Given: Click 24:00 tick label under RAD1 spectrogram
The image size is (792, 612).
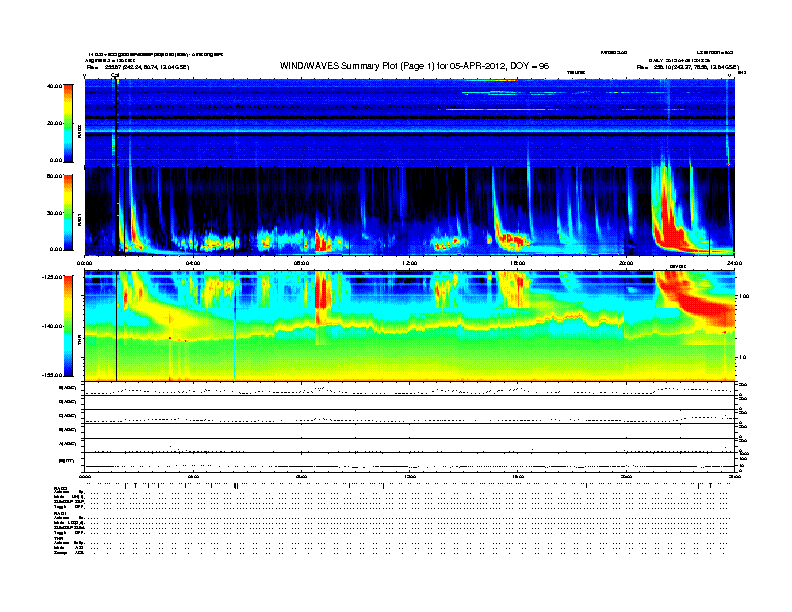Looking at the screenshot, I should click(734, 263).
